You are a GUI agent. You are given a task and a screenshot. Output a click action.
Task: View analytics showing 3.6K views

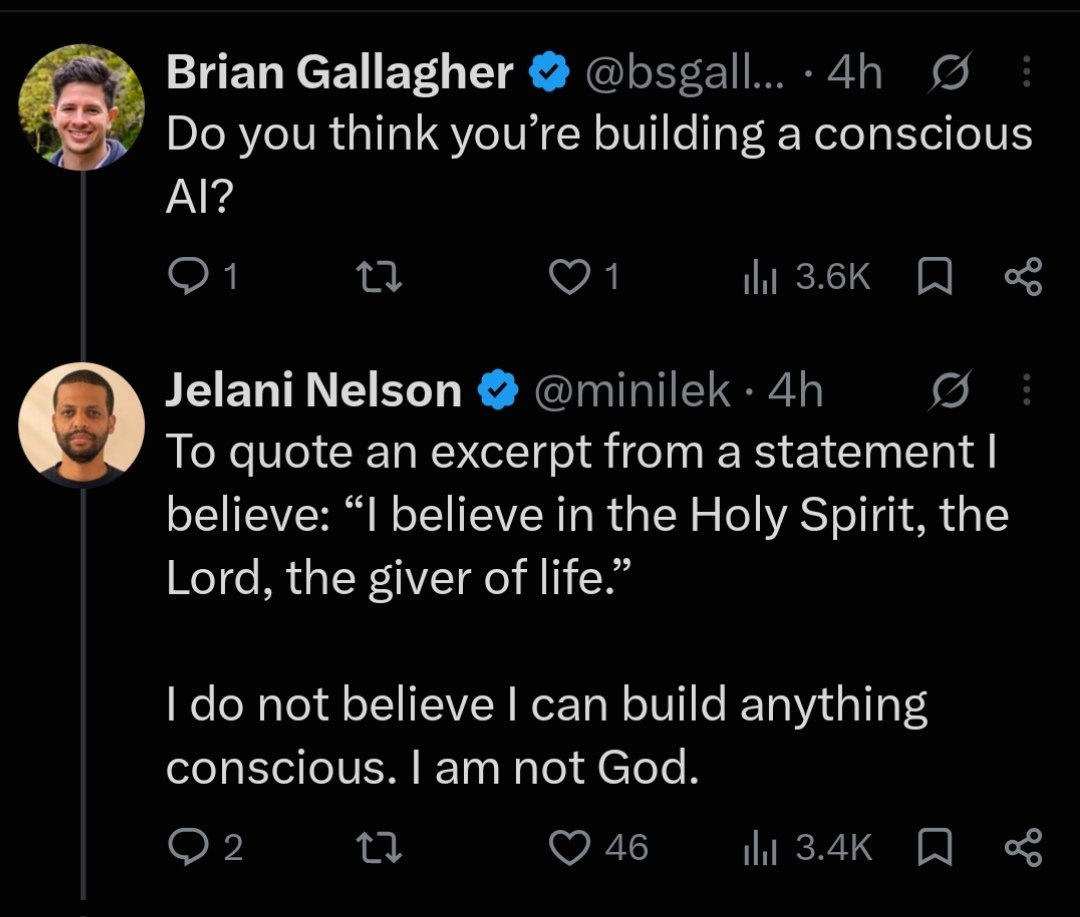tap(807, 277)
